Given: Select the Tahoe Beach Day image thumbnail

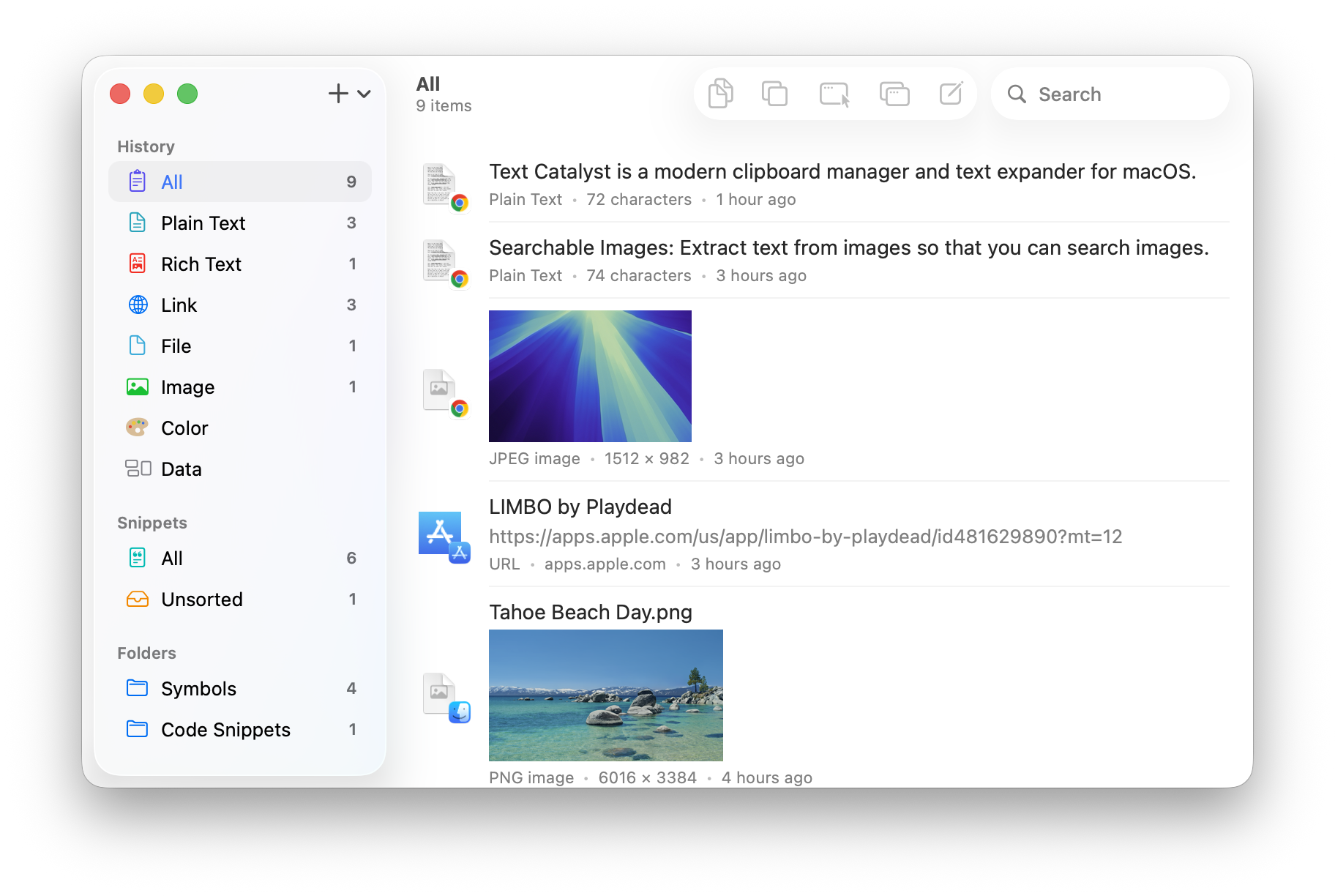Looking at the screenshot, I should pos(605,695).
